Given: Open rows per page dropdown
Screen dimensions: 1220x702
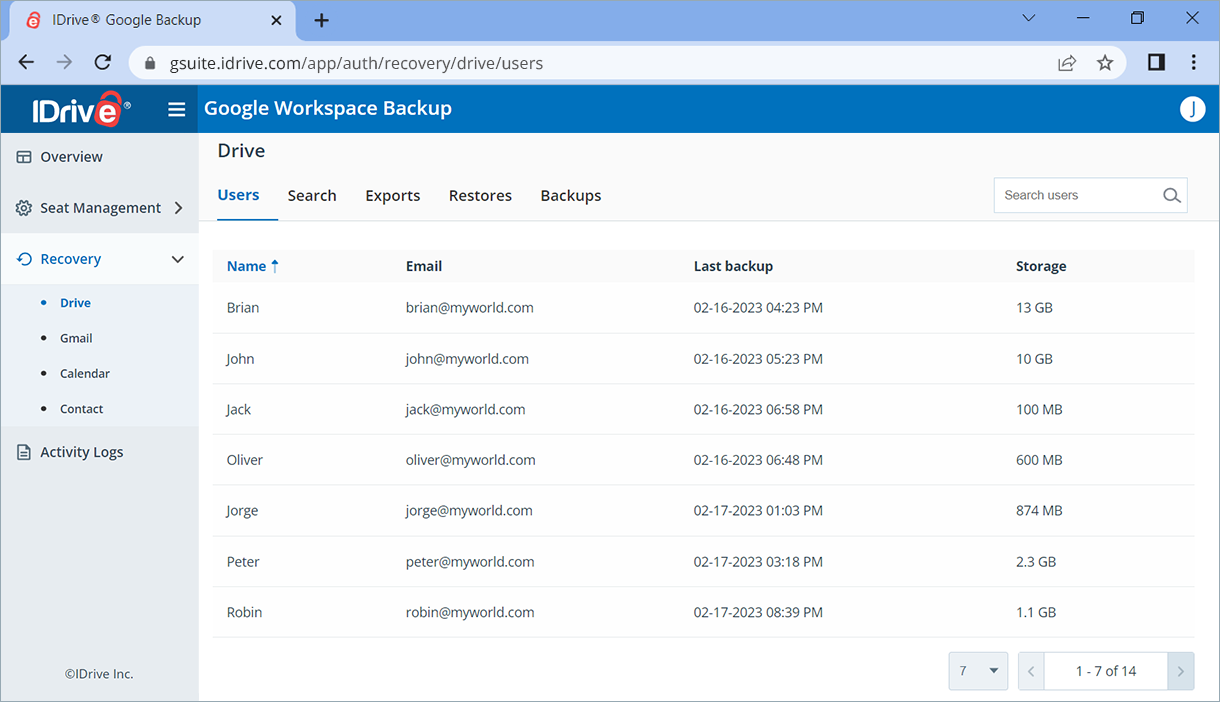Looking at the screenshot, I should pos(978,671).
